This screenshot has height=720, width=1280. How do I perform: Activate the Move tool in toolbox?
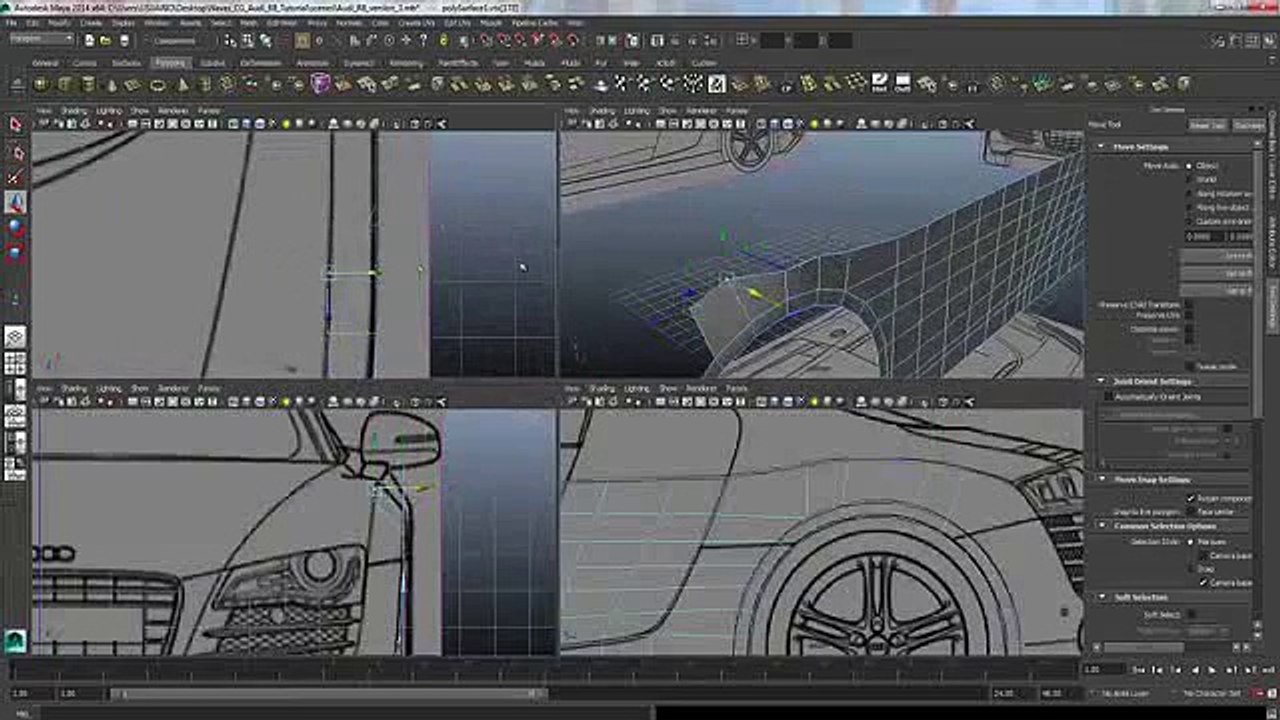[x=16, y=202]
